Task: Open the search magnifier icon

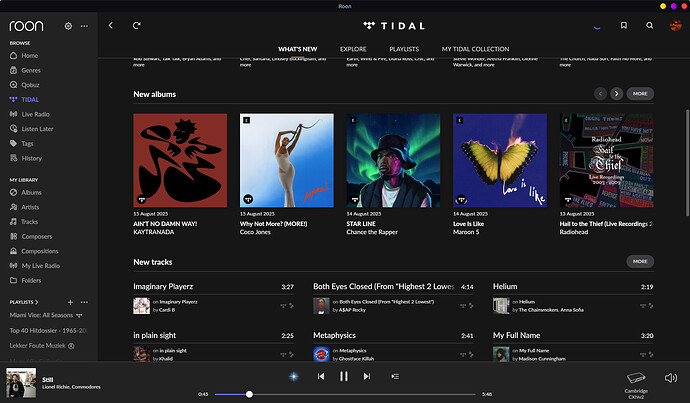Action: [649, 26]
